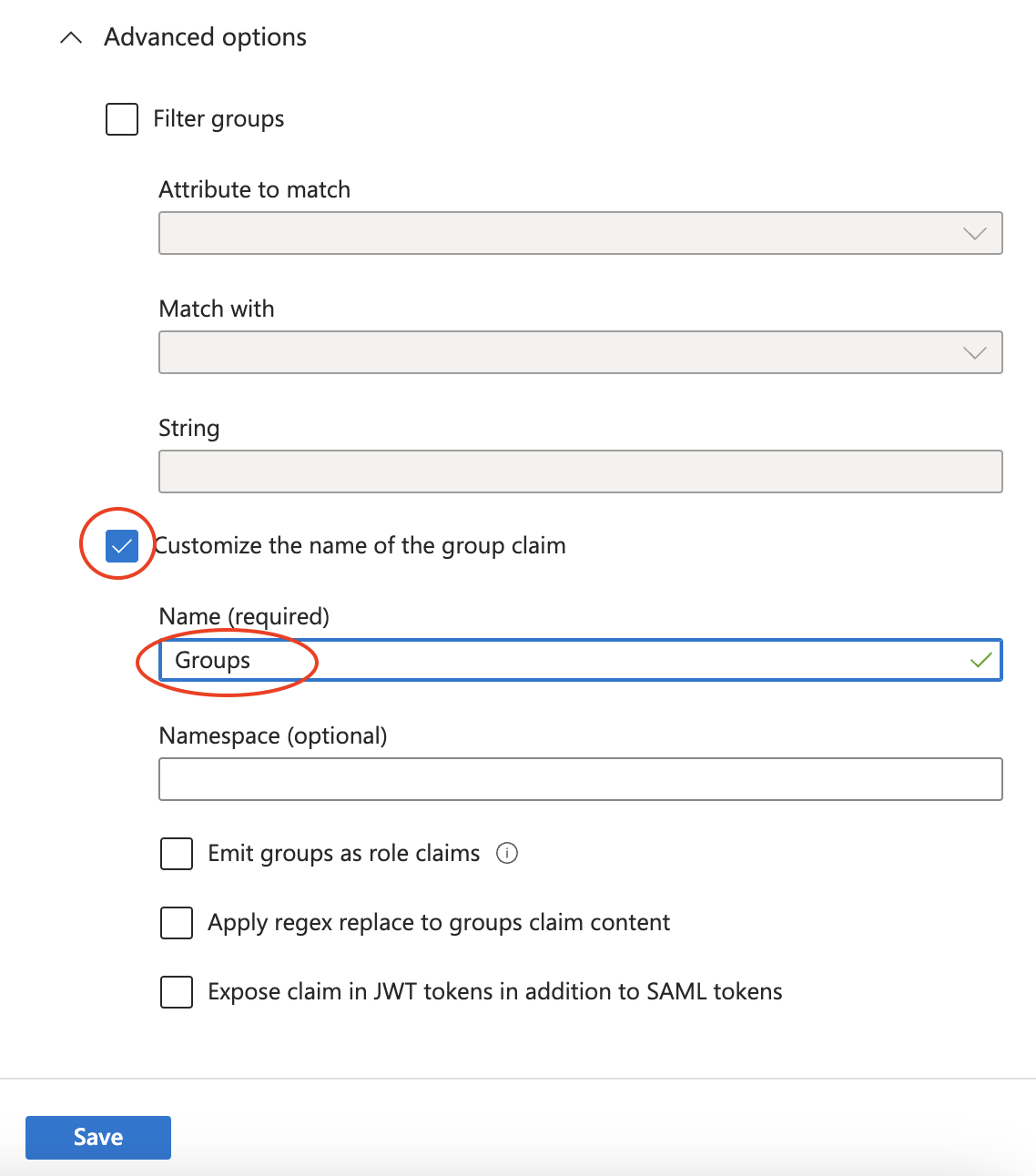Check Apply regex replace to groups claim content
Image resolution: width=1036 pixels, height=1176 pixels.
[x=177, y=923]
